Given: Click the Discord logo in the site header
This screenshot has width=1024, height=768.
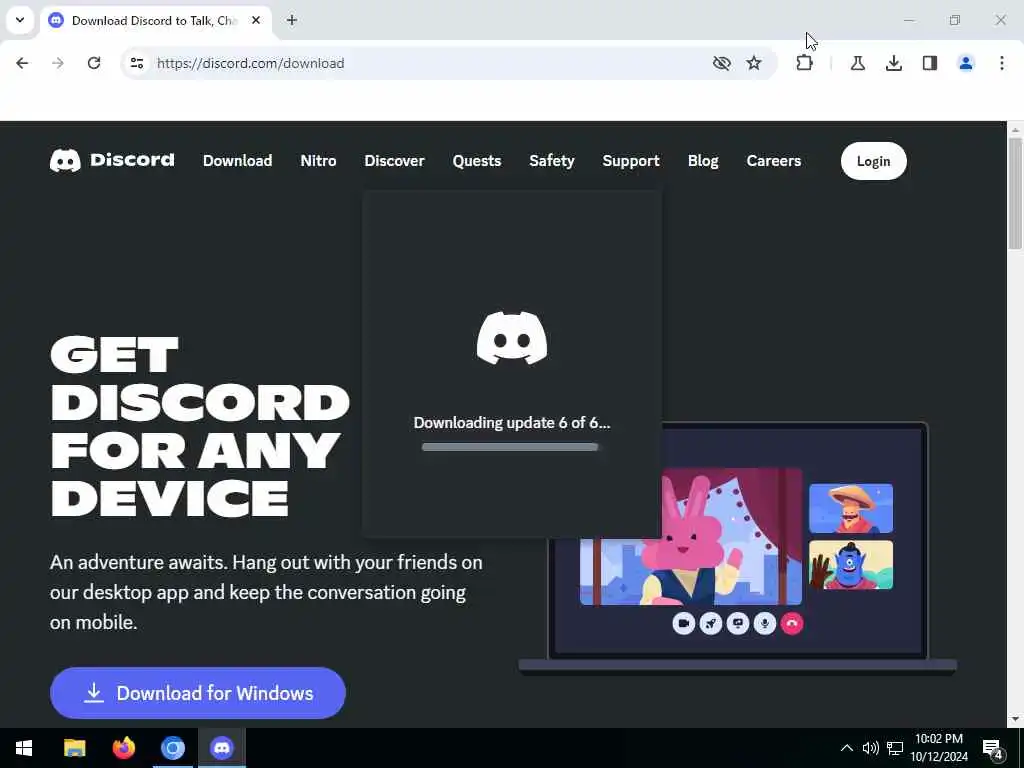Looking at the screenshot, I should [112, 161].
